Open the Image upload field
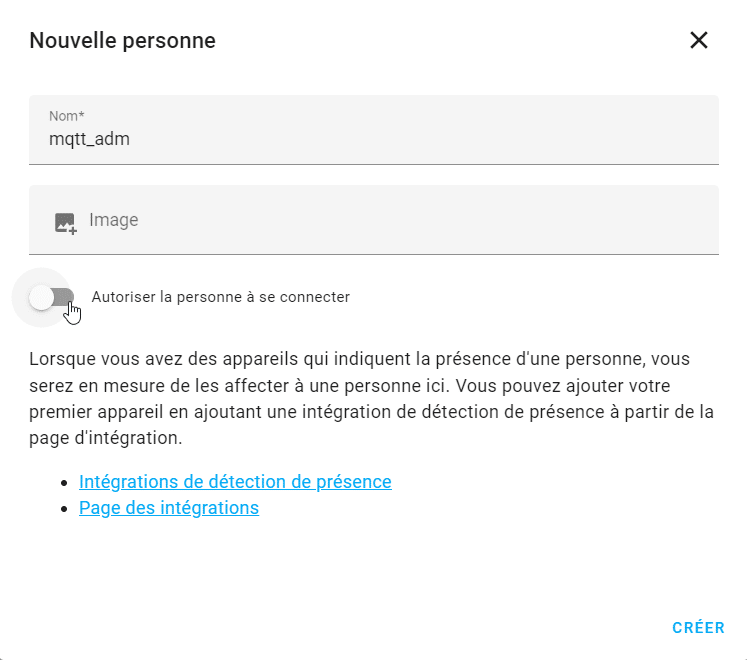The height and width of the screenshot is (660, 747). click(374, 220)
